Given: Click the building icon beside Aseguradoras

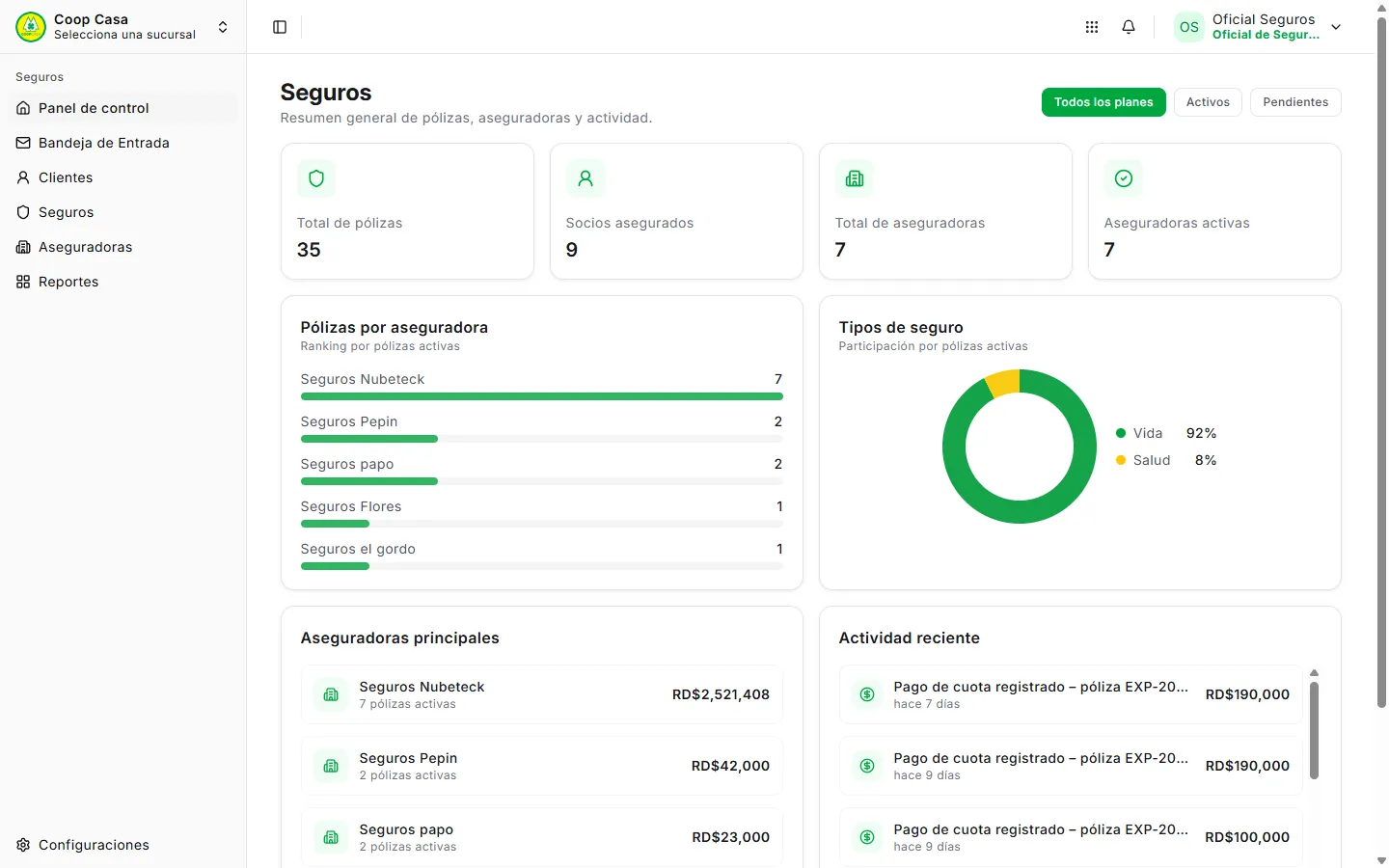Looking at the screenshot, I should pos(23,247).
